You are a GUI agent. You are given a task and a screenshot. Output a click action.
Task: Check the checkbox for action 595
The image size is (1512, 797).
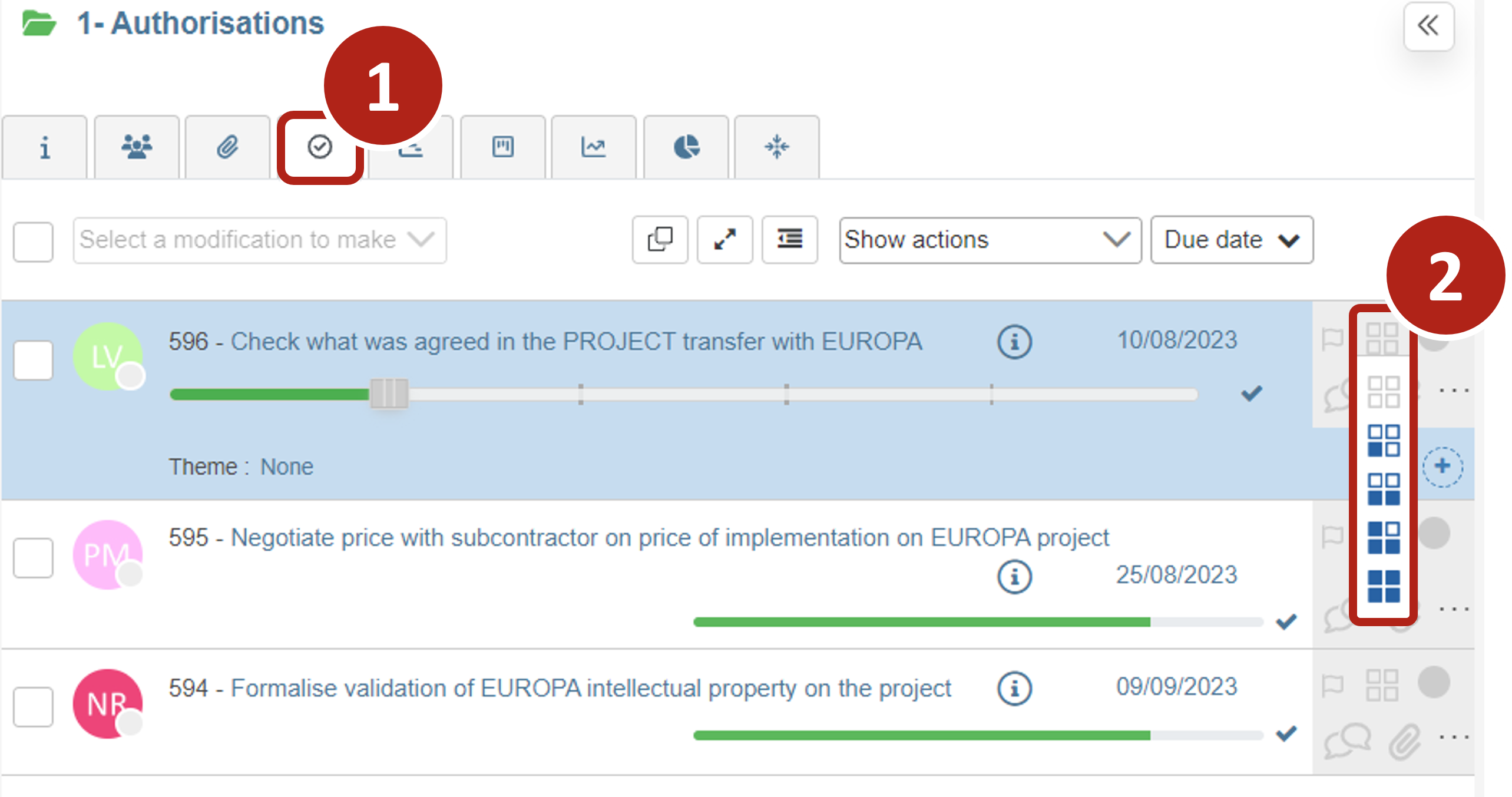pyautogui.click(x=34, y=557)
